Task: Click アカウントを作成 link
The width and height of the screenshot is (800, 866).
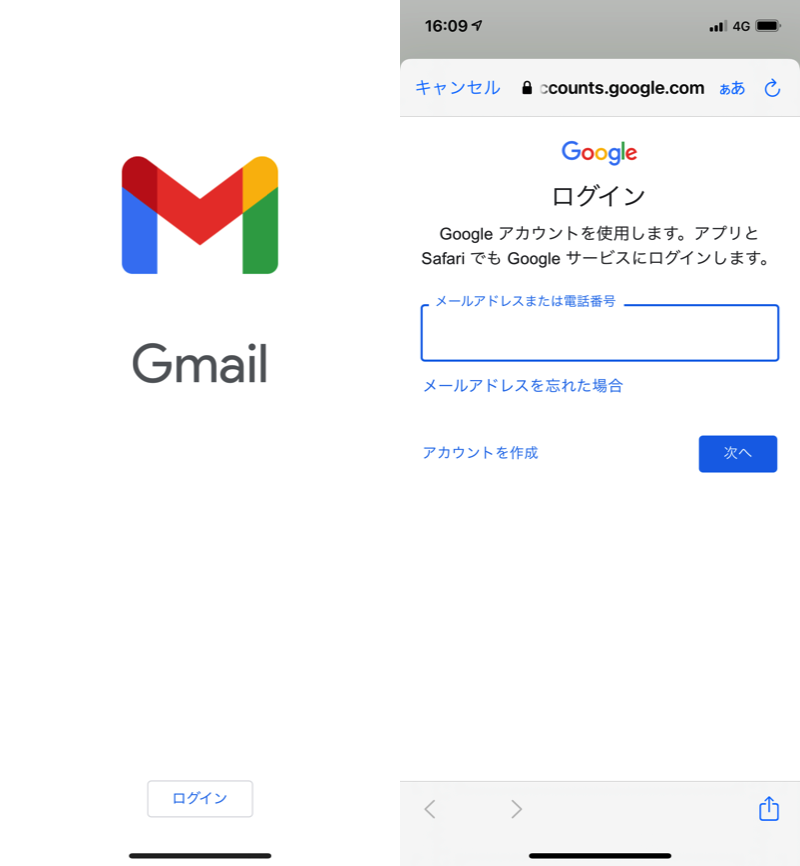Action: [480, 453]
